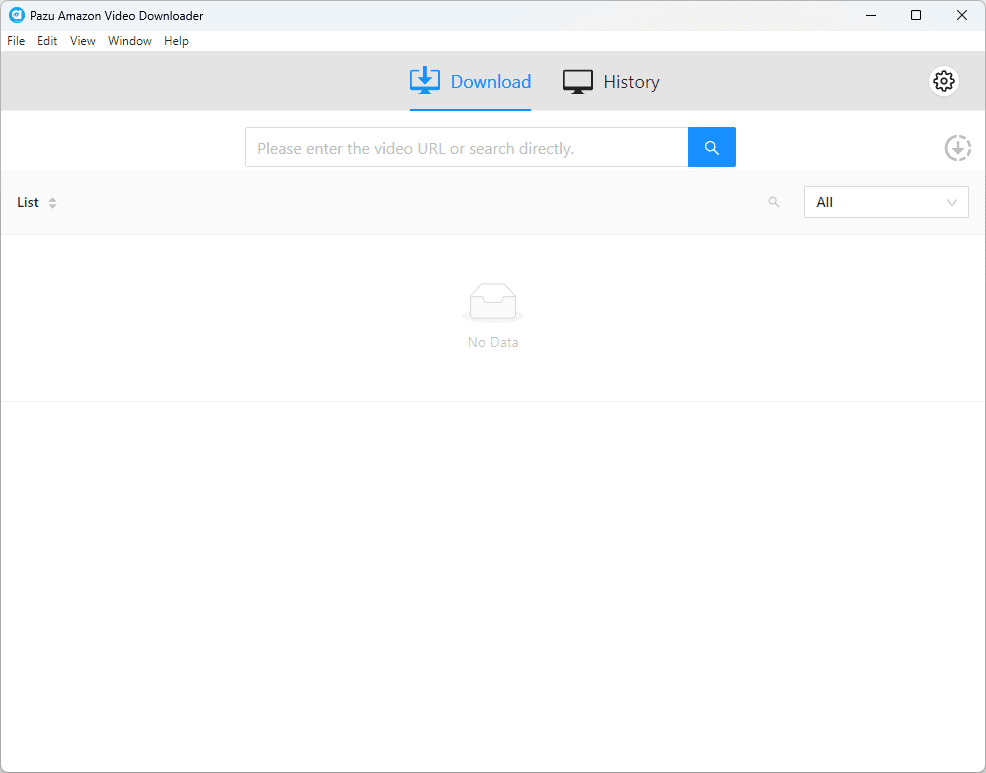Image resolution: width=986 pixels, height=773 pixels.
Task: Focus the video URL search field
Action: [466, 147]
